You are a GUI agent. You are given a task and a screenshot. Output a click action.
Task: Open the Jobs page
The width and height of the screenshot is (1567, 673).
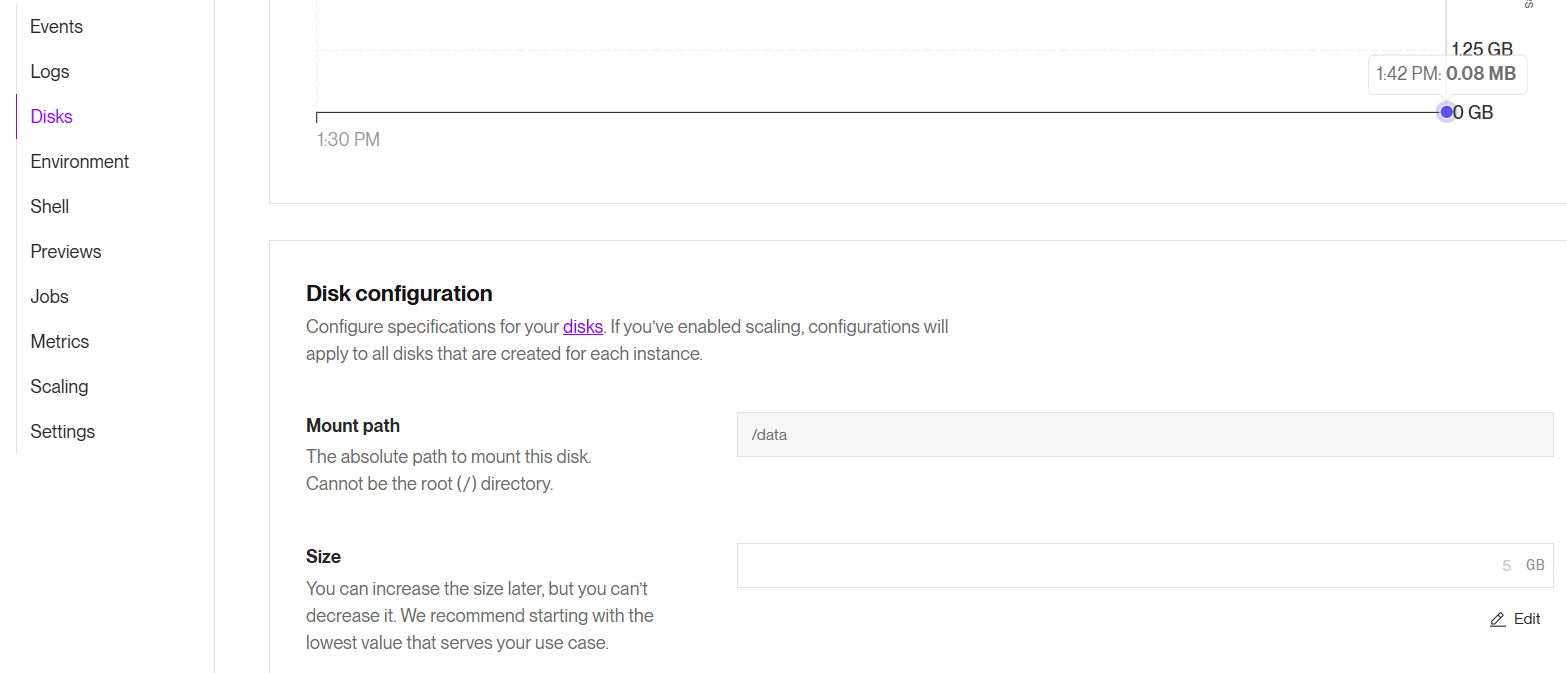pos(49,296)
